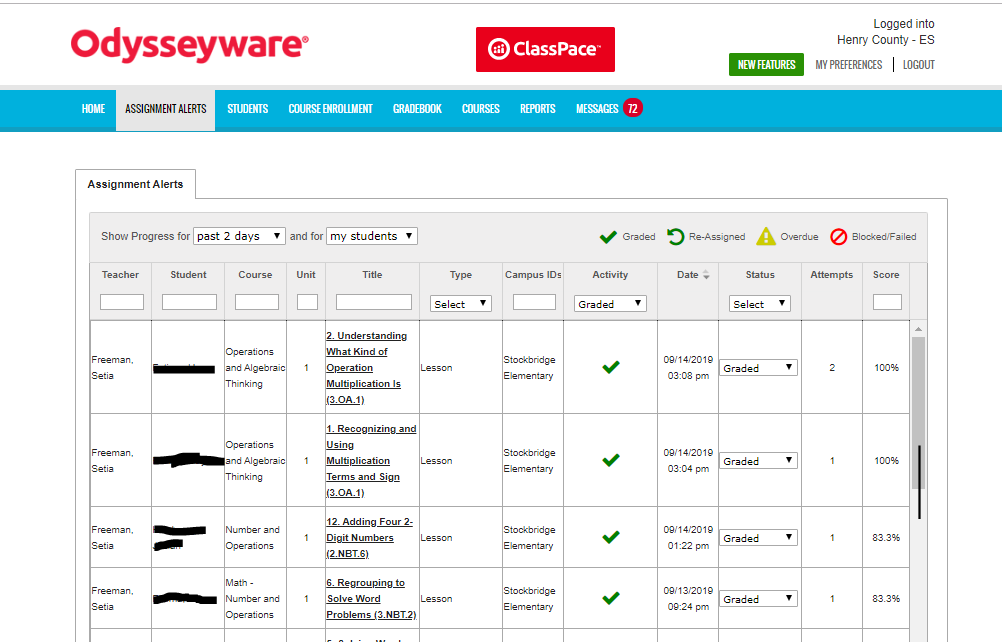The width and height of the screenshot is (1002, 642).
Task: Click date cell 09/13/2019 09:24 pm
Action: tap(688, 599)
